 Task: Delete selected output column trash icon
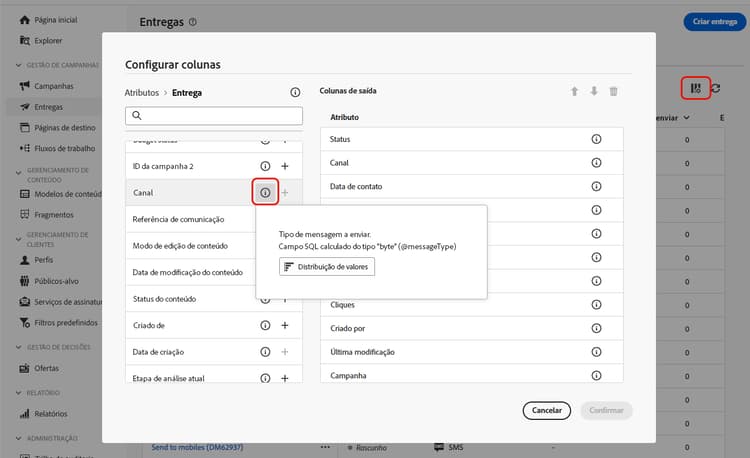[613, 91]
